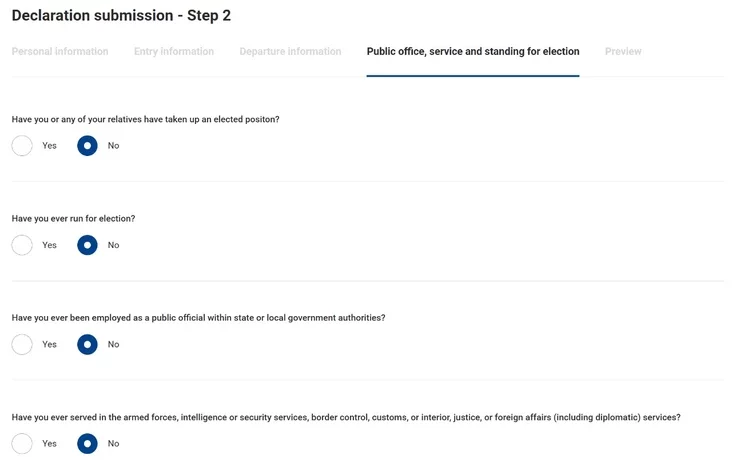Choose No radio for relatives in elected position
The image size is (732, 471).
click(x=87, y=146)
